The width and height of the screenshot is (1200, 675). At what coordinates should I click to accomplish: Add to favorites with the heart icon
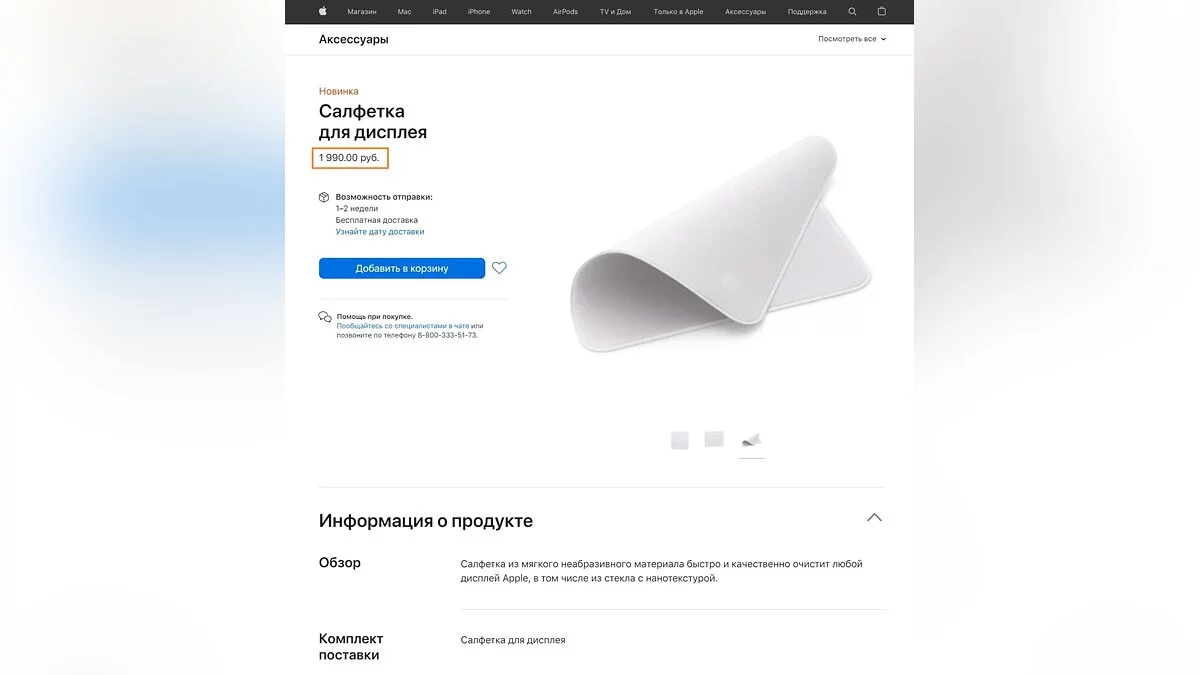click(x=499, y=268)
